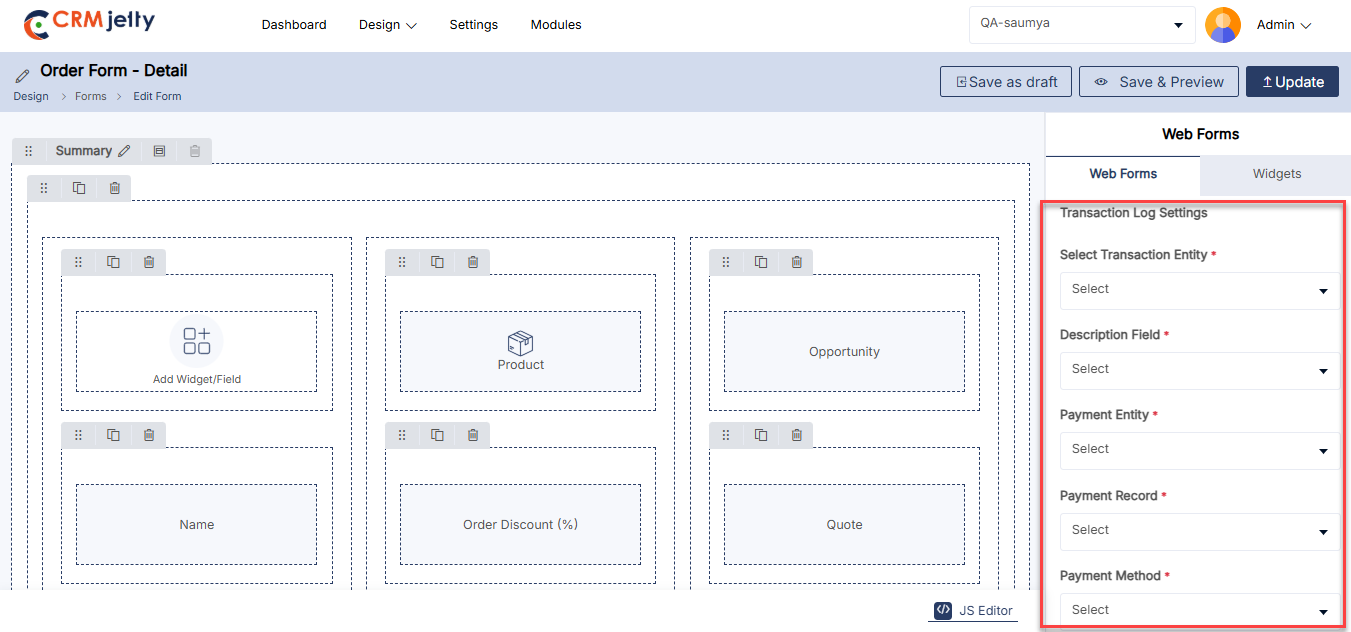Screen dimensions: 1351x632
Task: Expand the Payment Entity dropdown
Action: 1199,450
